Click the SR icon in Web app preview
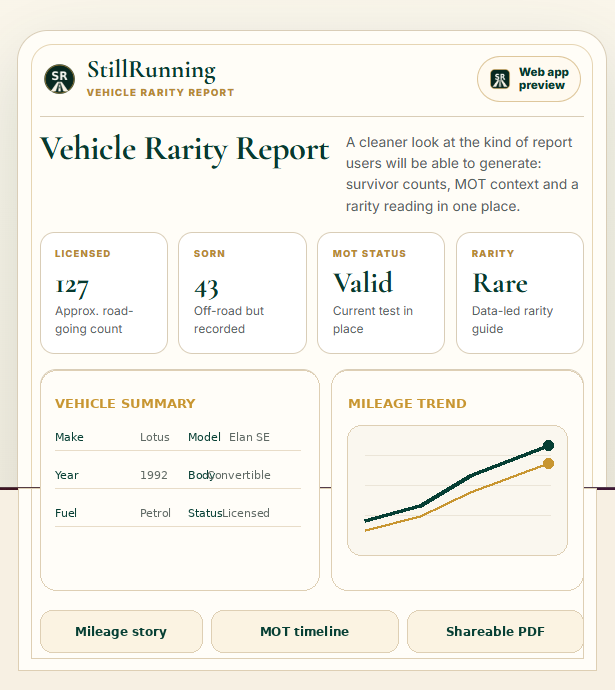This screenshot has height=690, width=615. click(500, 79)
